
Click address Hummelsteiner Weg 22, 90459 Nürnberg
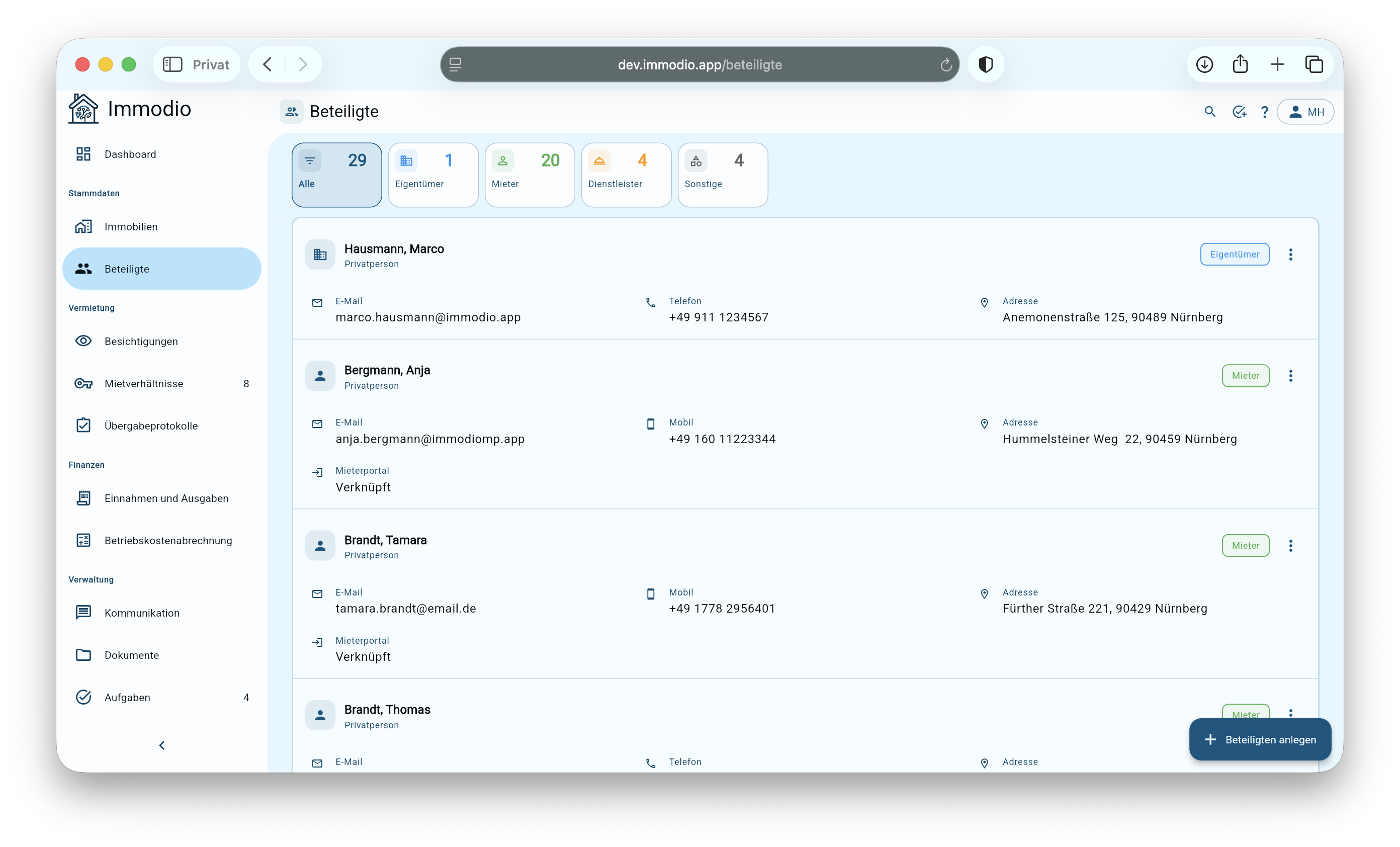pos(1119,439)
